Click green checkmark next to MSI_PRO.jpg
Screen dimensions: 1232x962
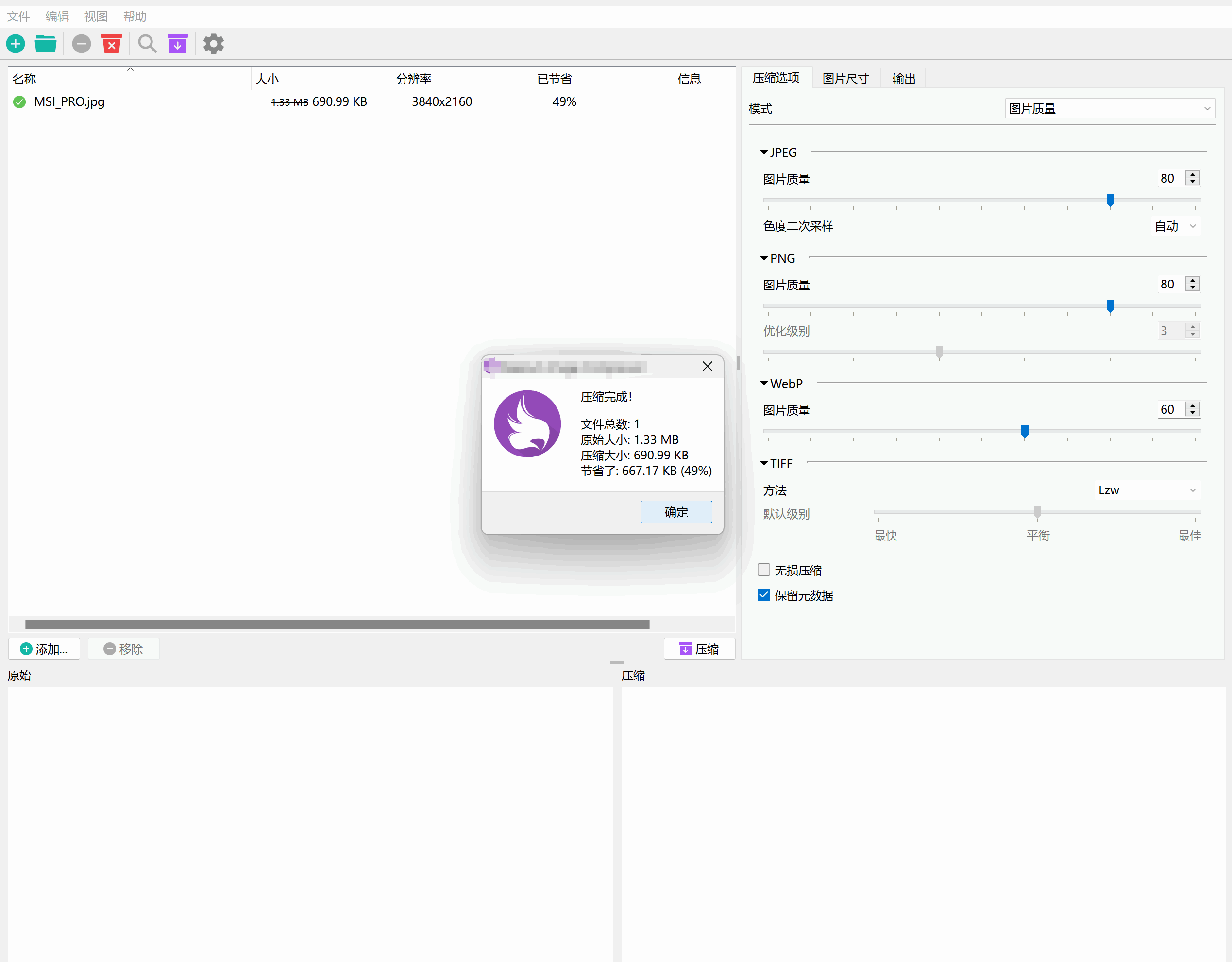tap(20, 102)
